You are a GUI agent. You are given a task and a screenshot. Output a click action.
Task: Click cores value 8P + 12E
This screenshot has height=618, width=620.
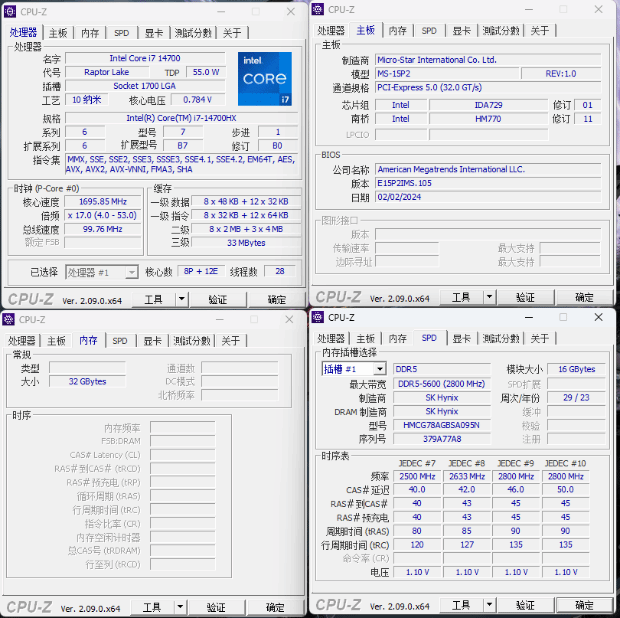click(x=201, y=271)
